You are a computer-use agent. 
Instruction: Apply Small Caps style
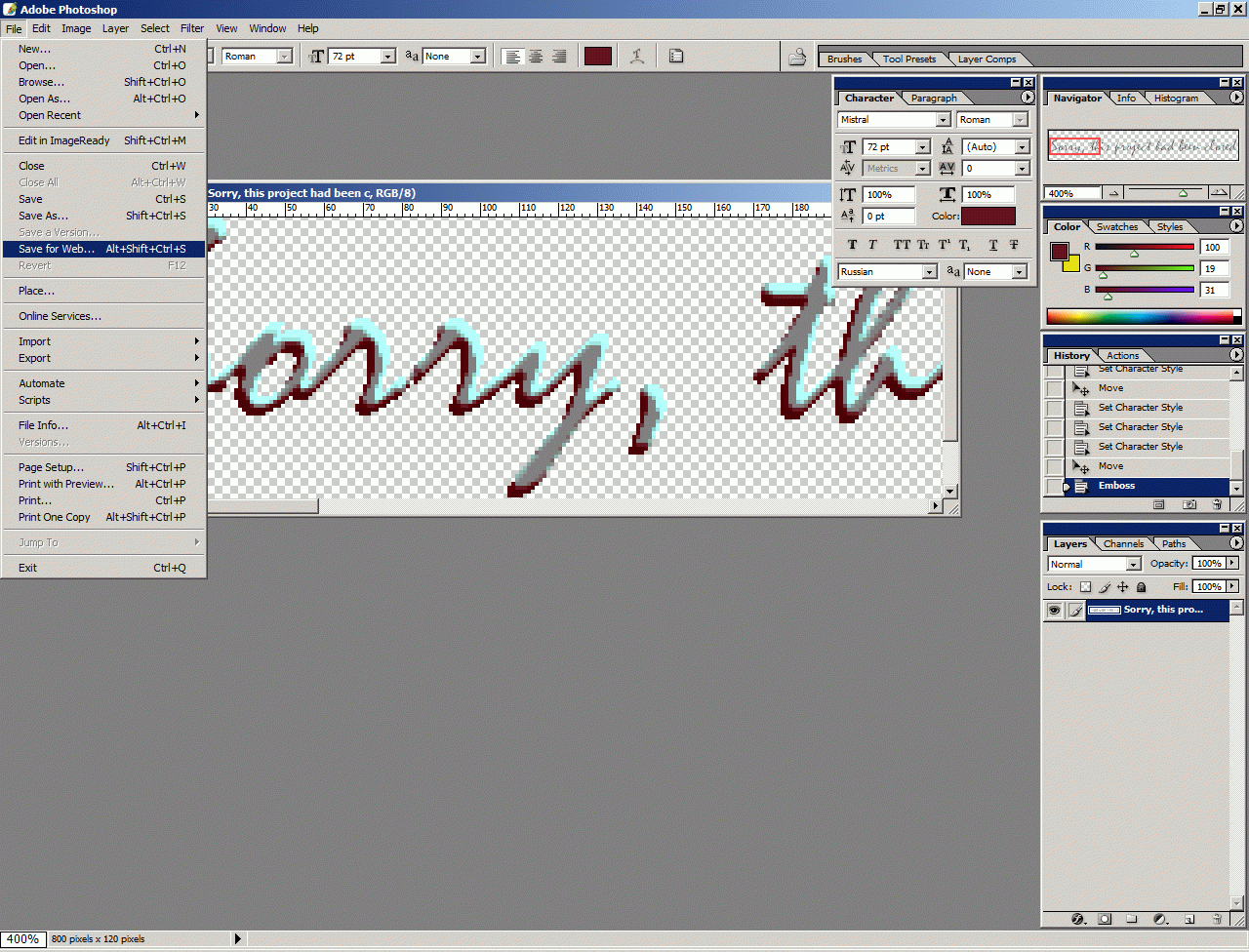click(x=923, y=245)
